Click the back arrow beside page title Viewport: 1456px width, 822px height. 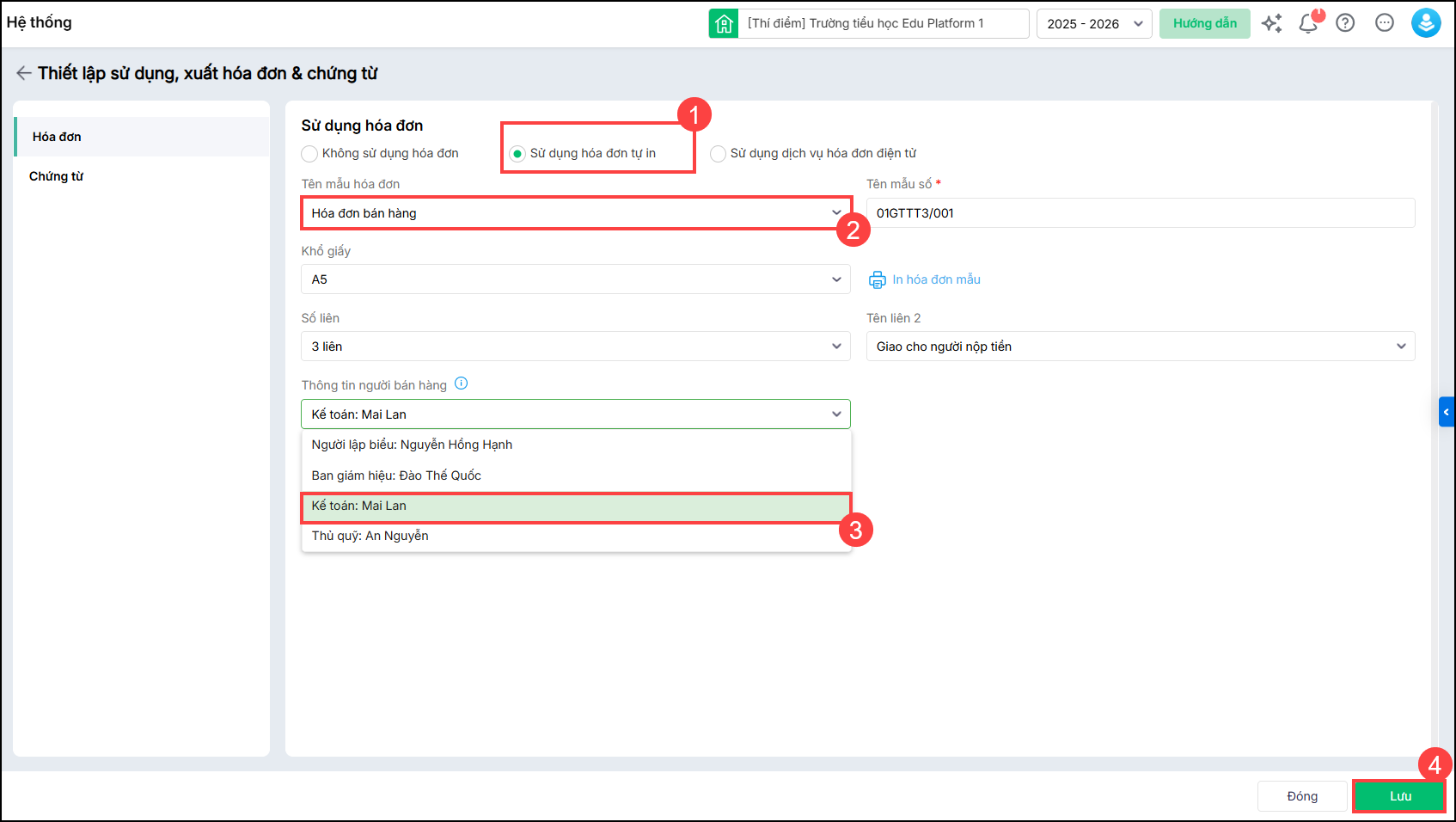(x=23, y=73)
